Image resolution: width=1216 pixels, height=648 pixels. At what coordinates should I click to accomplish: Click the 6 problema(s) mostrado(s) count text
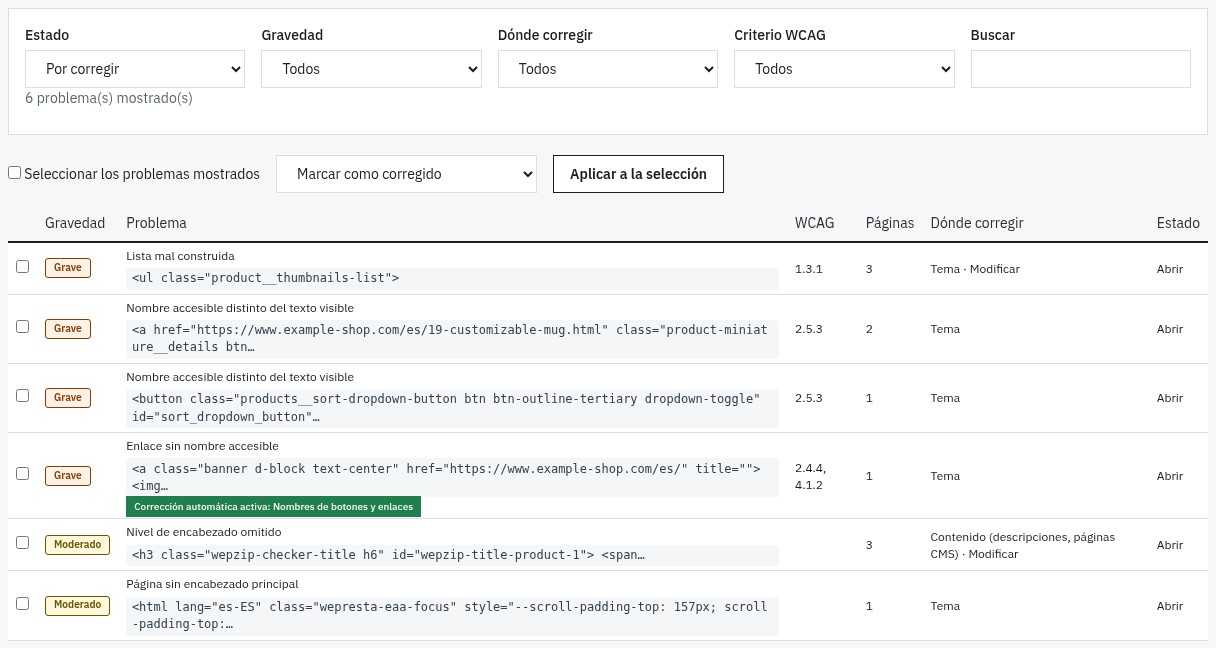tap(109, 98)
